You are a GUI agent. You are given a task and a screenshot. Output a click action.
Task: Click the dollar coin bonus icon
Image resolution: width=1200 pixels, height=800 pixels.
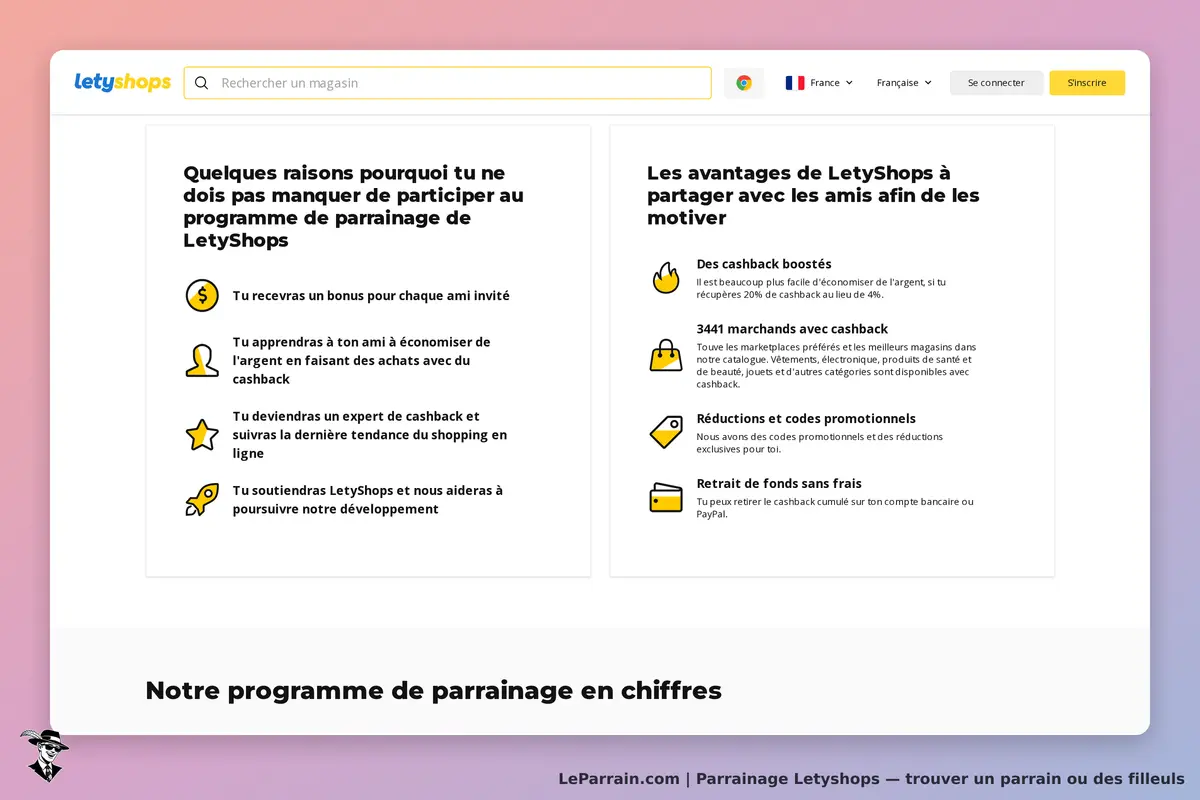202,295
